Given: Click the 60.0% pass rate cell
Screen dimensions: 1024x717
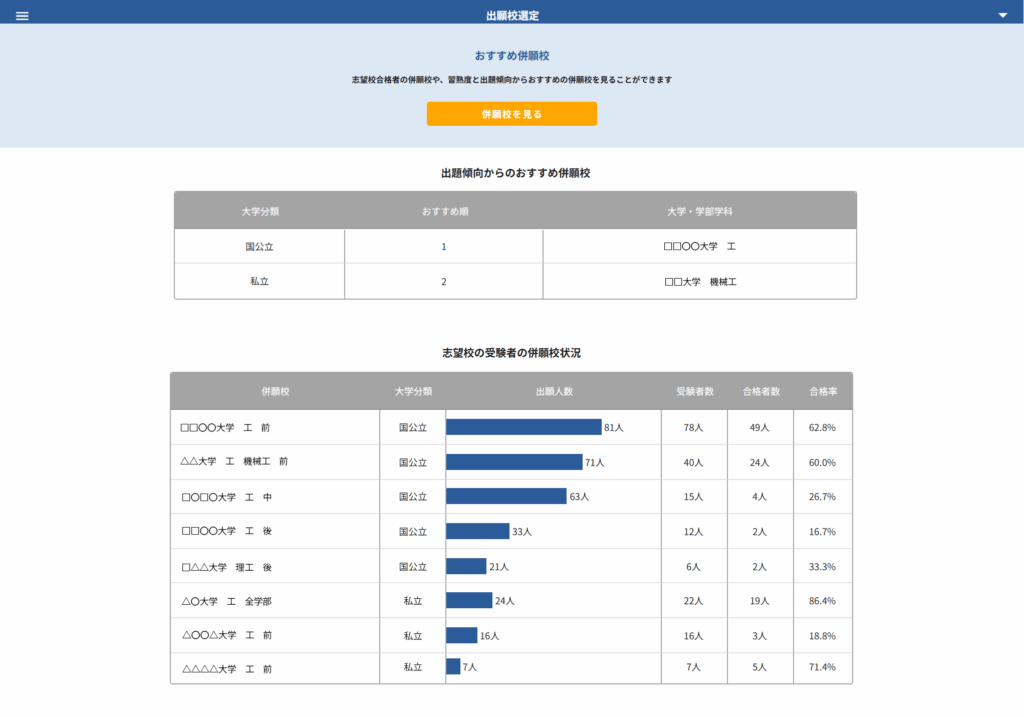Looking at the screenshot, I should pyautogui.click(x=822, y=462).
